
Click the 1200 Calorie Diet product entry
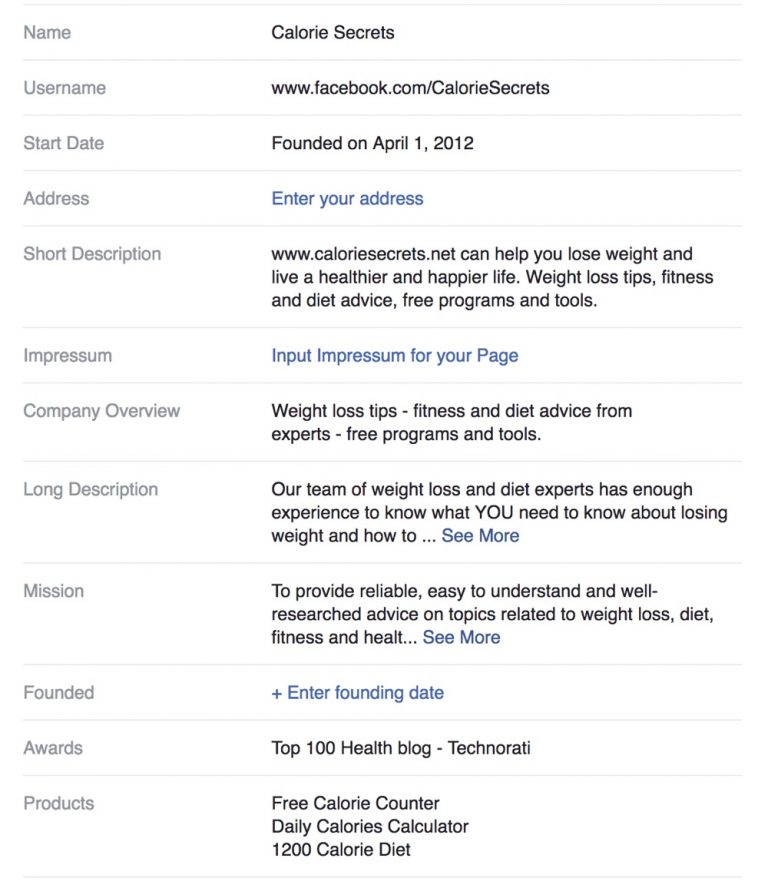click(341, 850)
